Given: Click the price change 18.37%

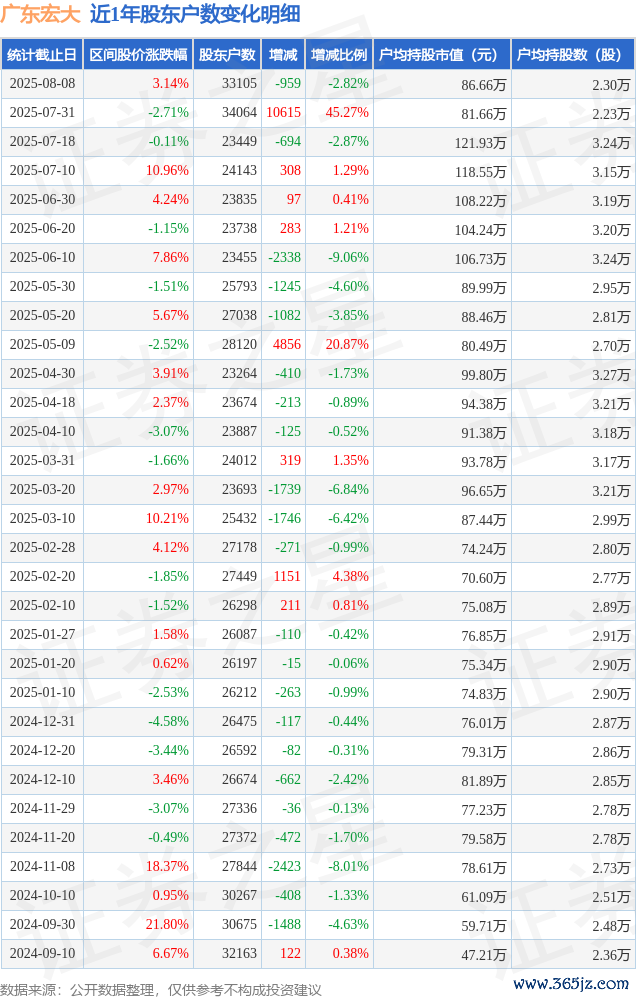Looking at the screenshot, I should pos(167,866).
